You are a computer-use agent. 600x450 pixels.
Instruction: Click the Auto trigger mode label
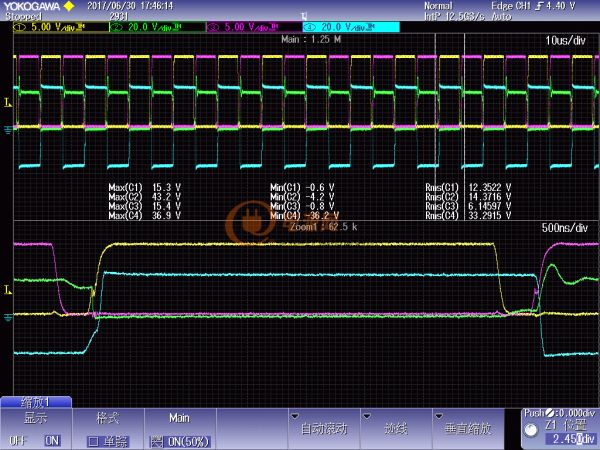pyautogui.click(x=501, y=16)
